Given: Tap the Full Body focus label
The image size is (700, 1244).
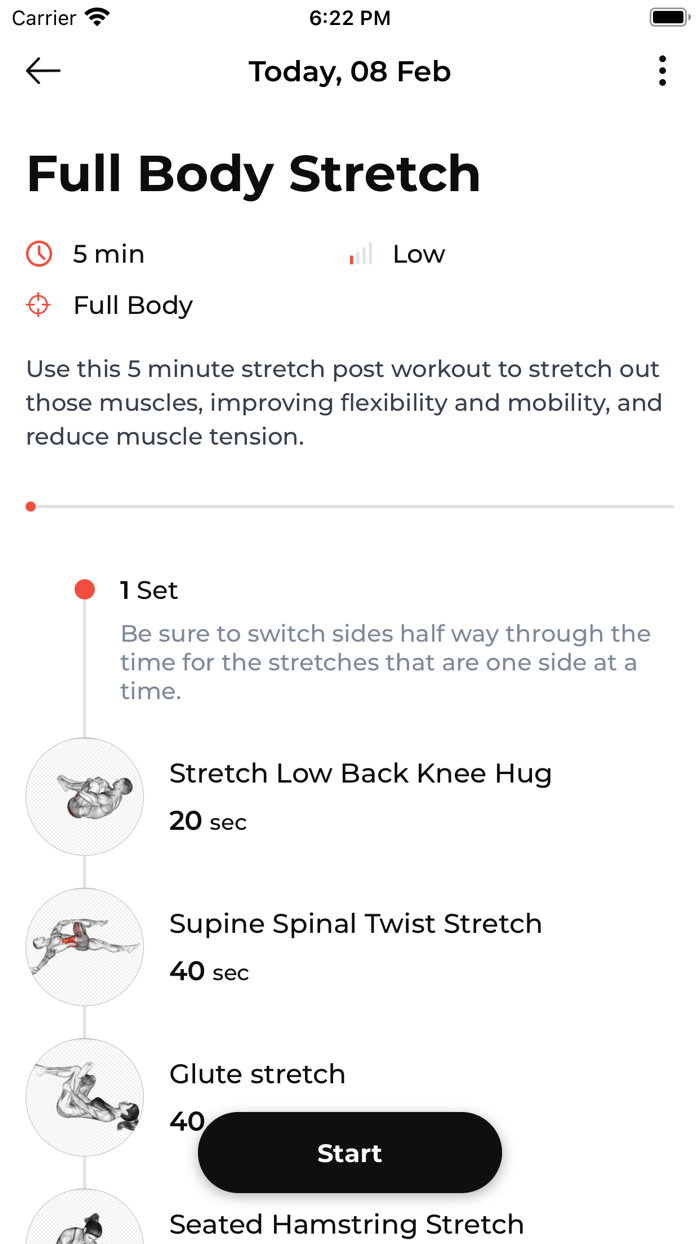Looking at the screenshot, I should 132,305.
